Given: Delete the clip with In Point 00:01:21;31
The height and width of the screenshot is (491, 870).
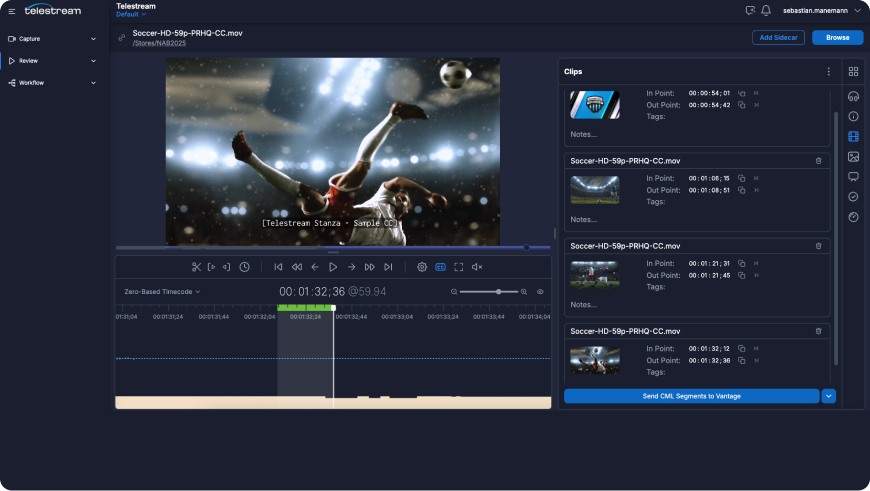Looking at the screenshot, I should pyautogui.click(x=818, y=246).
